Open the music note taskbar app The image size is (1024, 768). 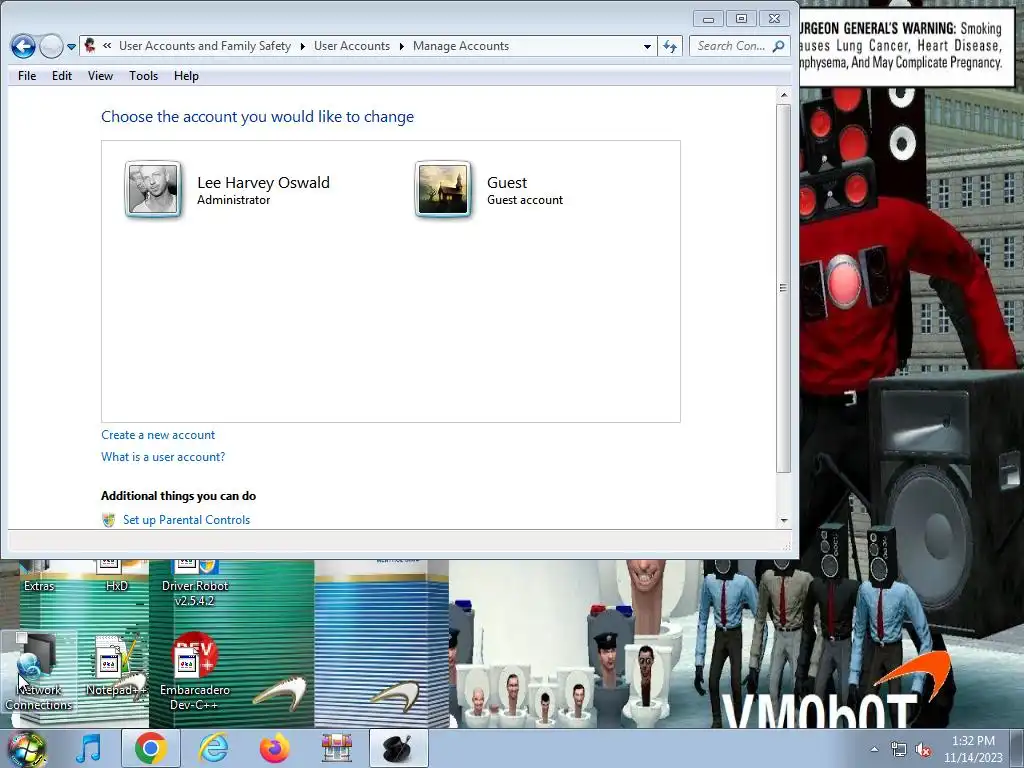(x=88, y=748)
